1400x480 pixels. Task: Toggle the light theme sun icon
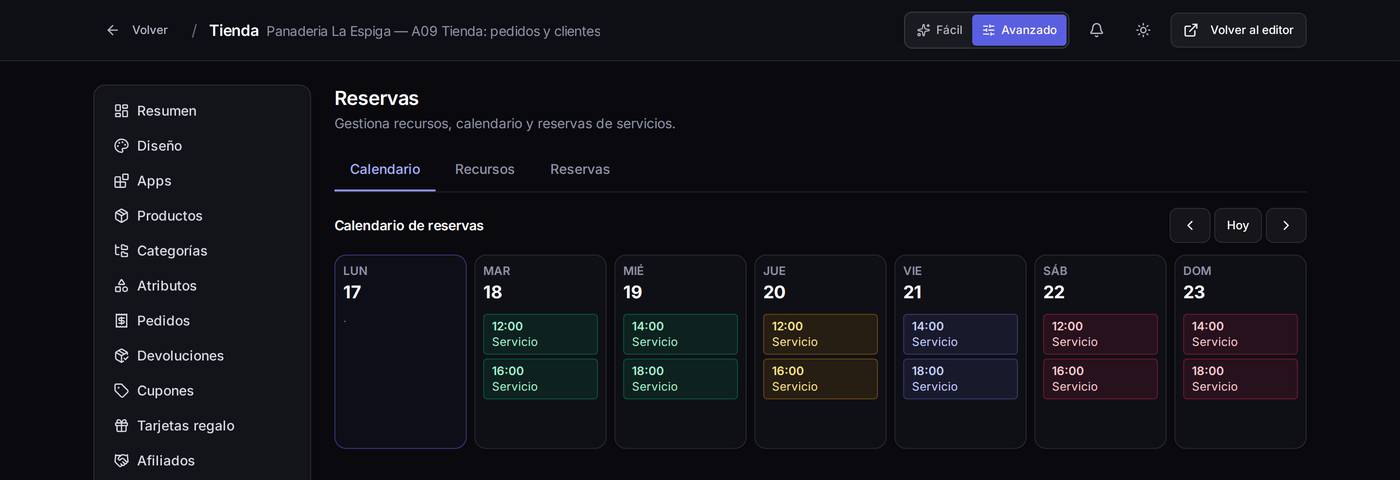click(1143, 30)
